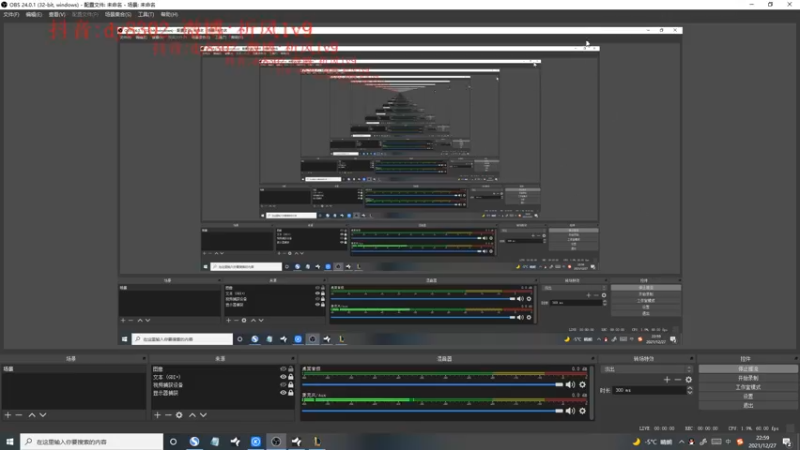Toggle lock on Video Capture Device source
The image size is (800, 450).
tap(291, 385)
